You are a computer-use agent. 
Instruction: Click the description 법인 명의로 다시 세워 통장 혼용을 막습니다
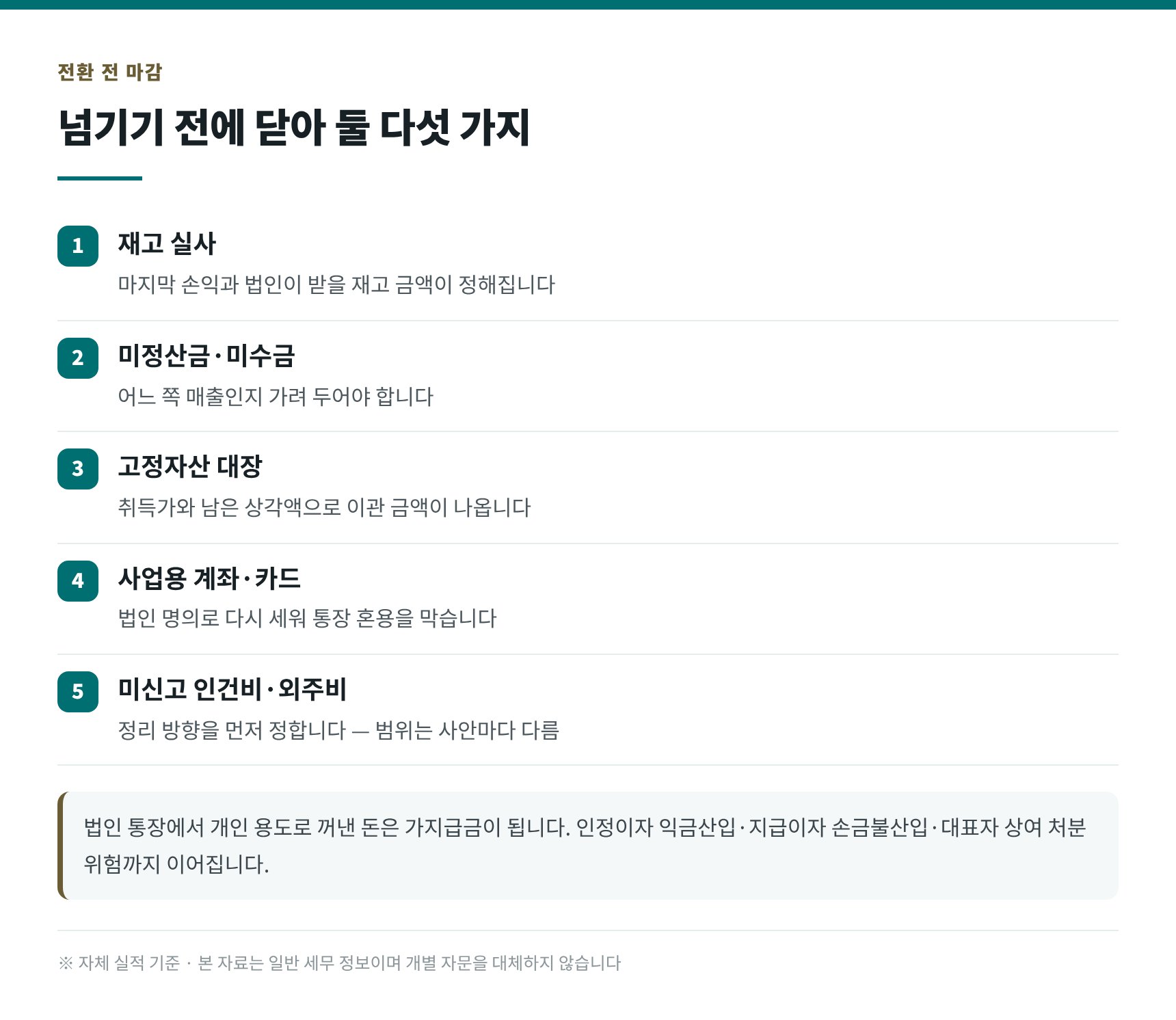[x=307, y=619]
